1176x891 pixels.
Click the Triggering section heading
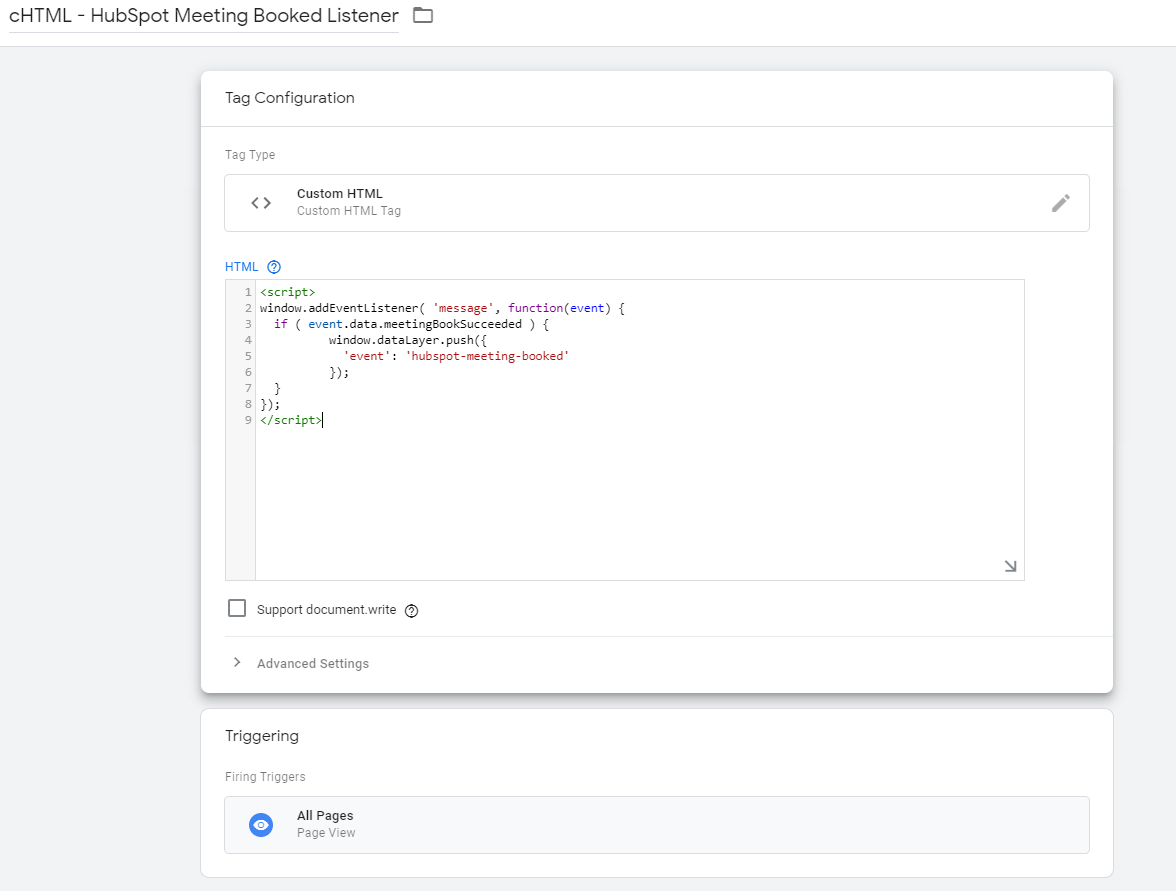(261, 736)
